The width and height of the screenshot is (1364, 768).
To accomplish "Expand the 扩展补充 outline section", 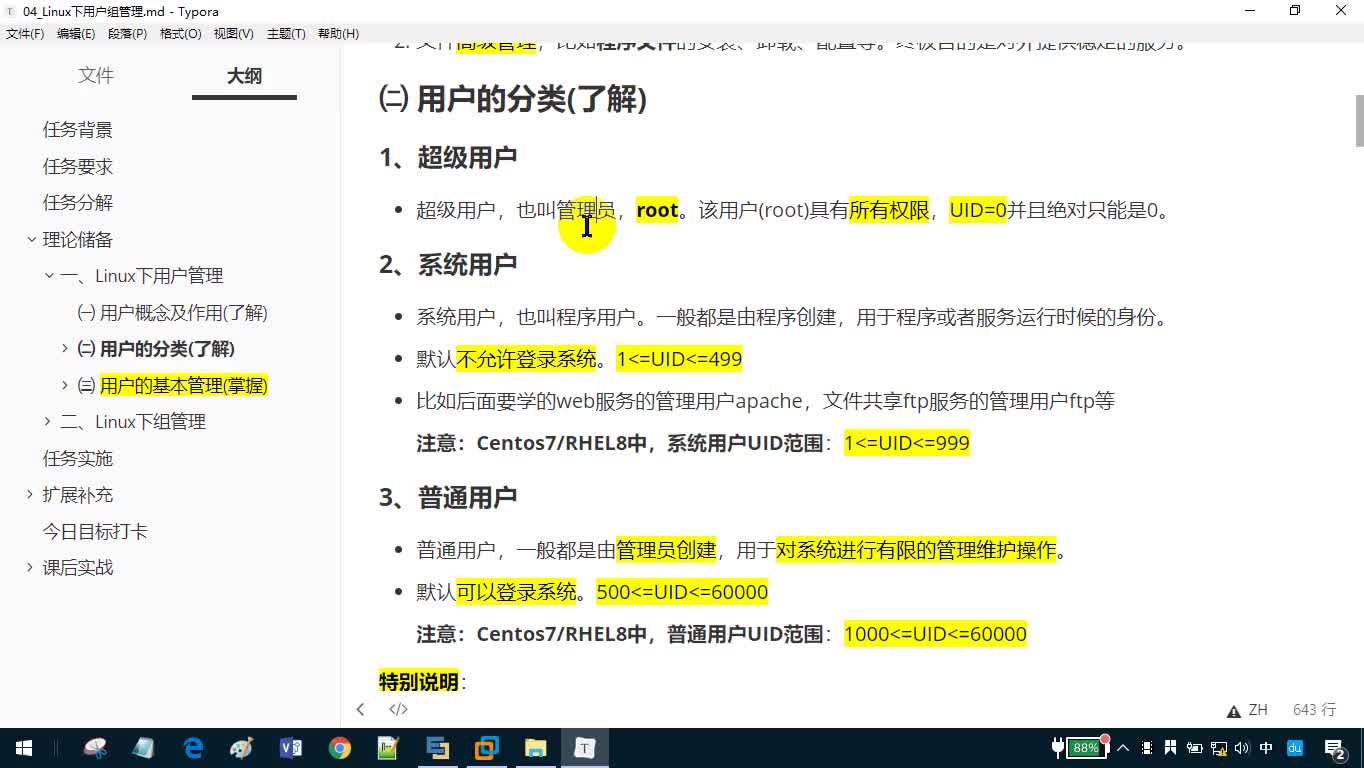I will tap(31, 495).
